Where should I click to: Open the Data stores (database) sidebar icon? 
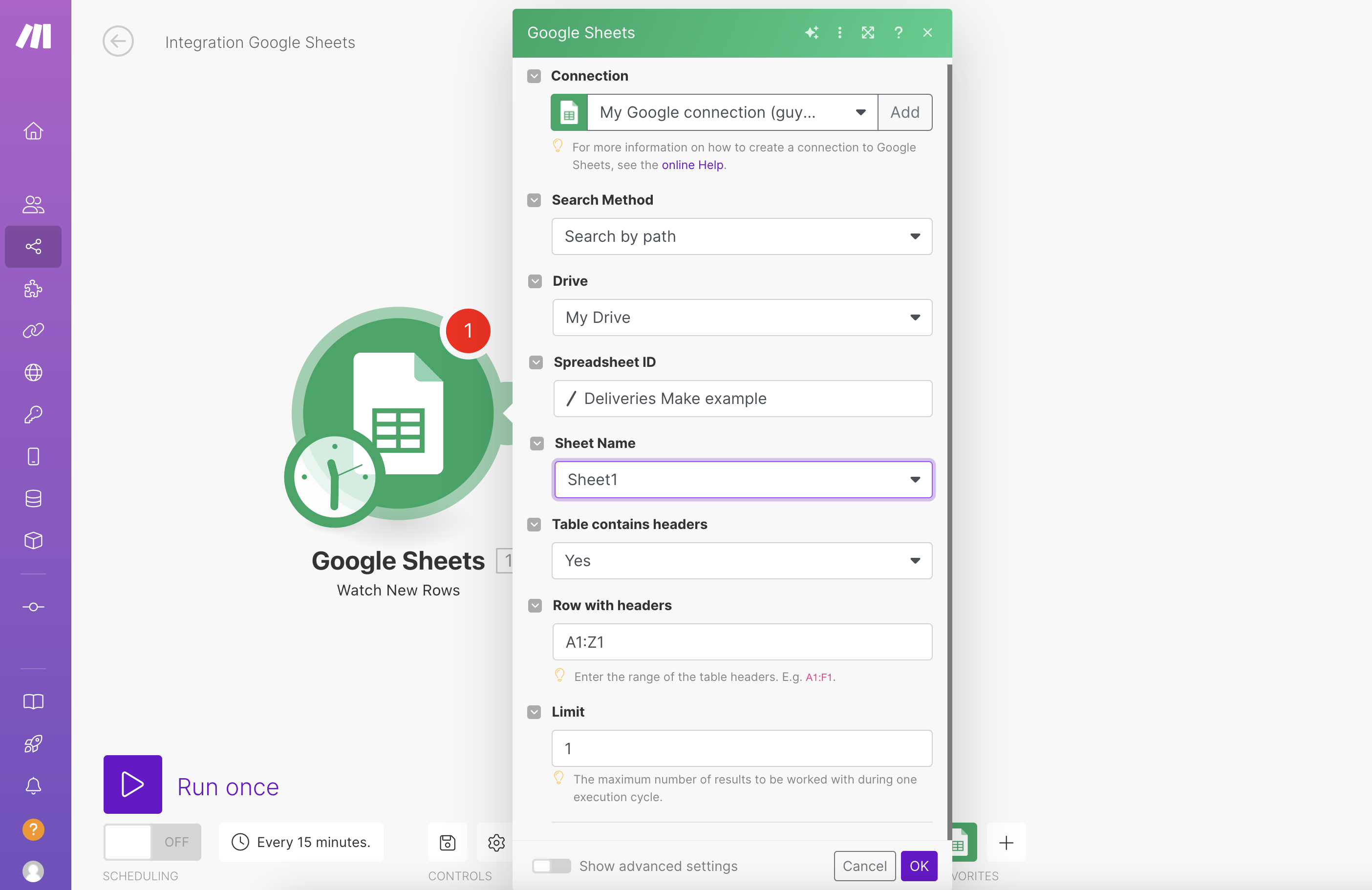(x=33, y=499)
